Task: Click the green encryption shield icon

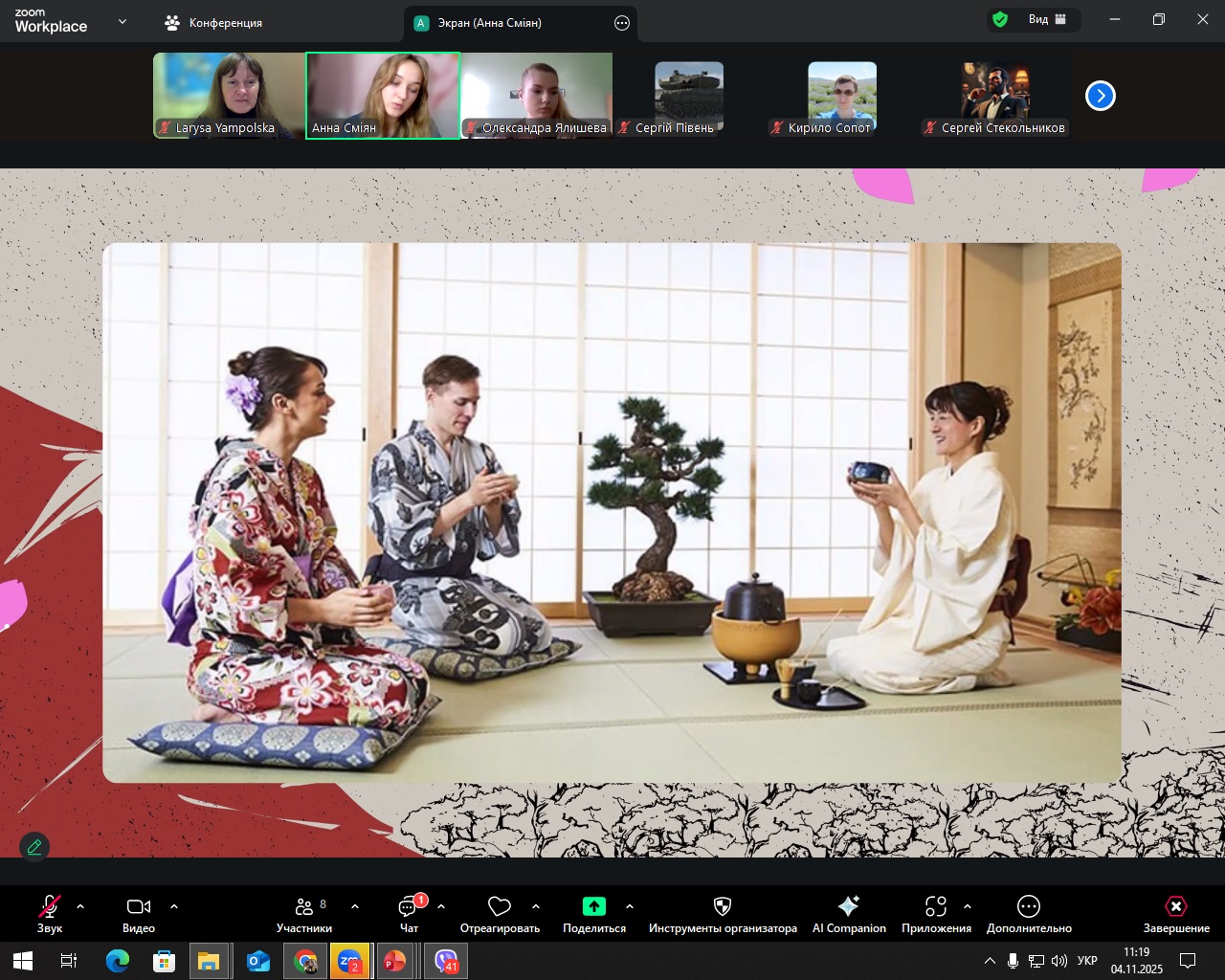Action: (x=1000, y=20)
